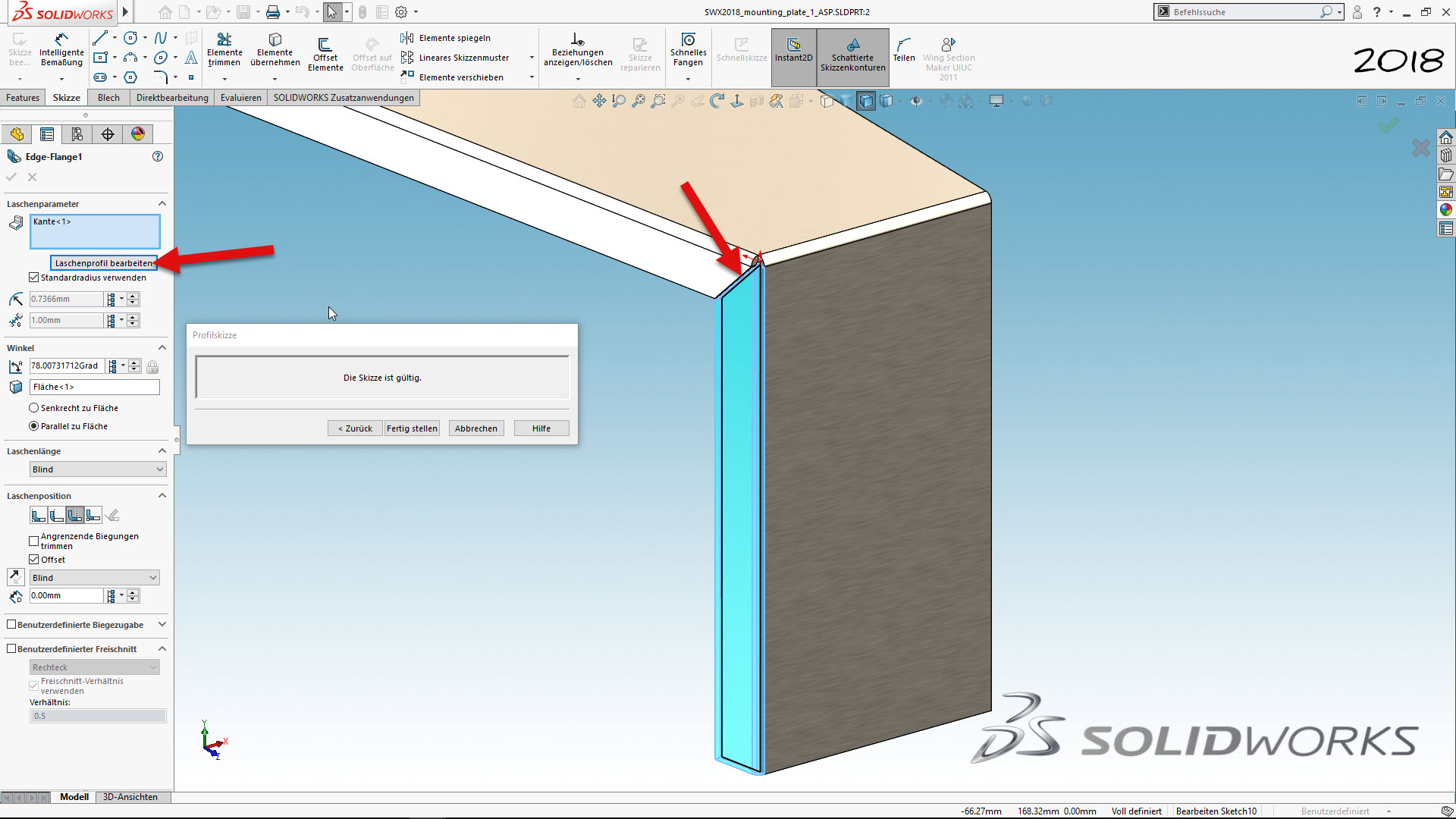The image size is (1456, 819).
Task: Select the Spline sketch tool
Action: [160, 38]
